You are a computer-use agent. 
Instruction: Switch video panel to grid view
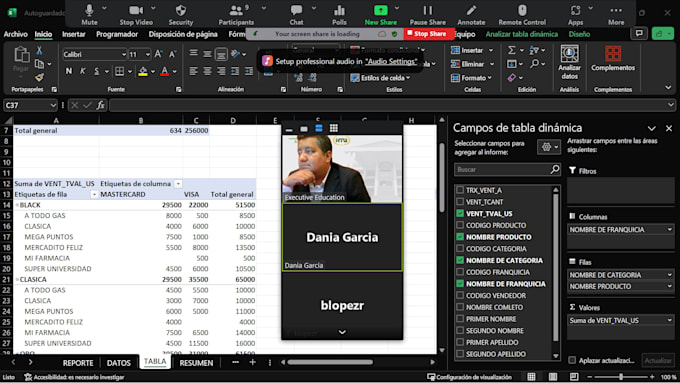(333, 128)
